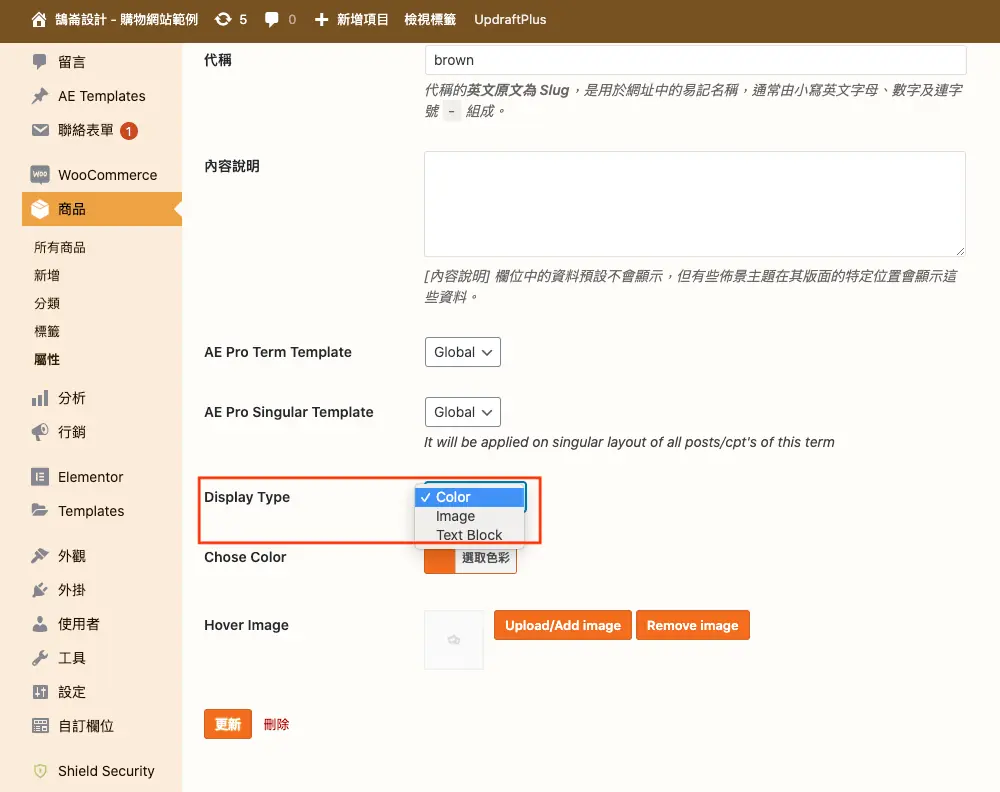Click the 分析 bar chart icon
The image size is (1000, 792).
(40, 399)
